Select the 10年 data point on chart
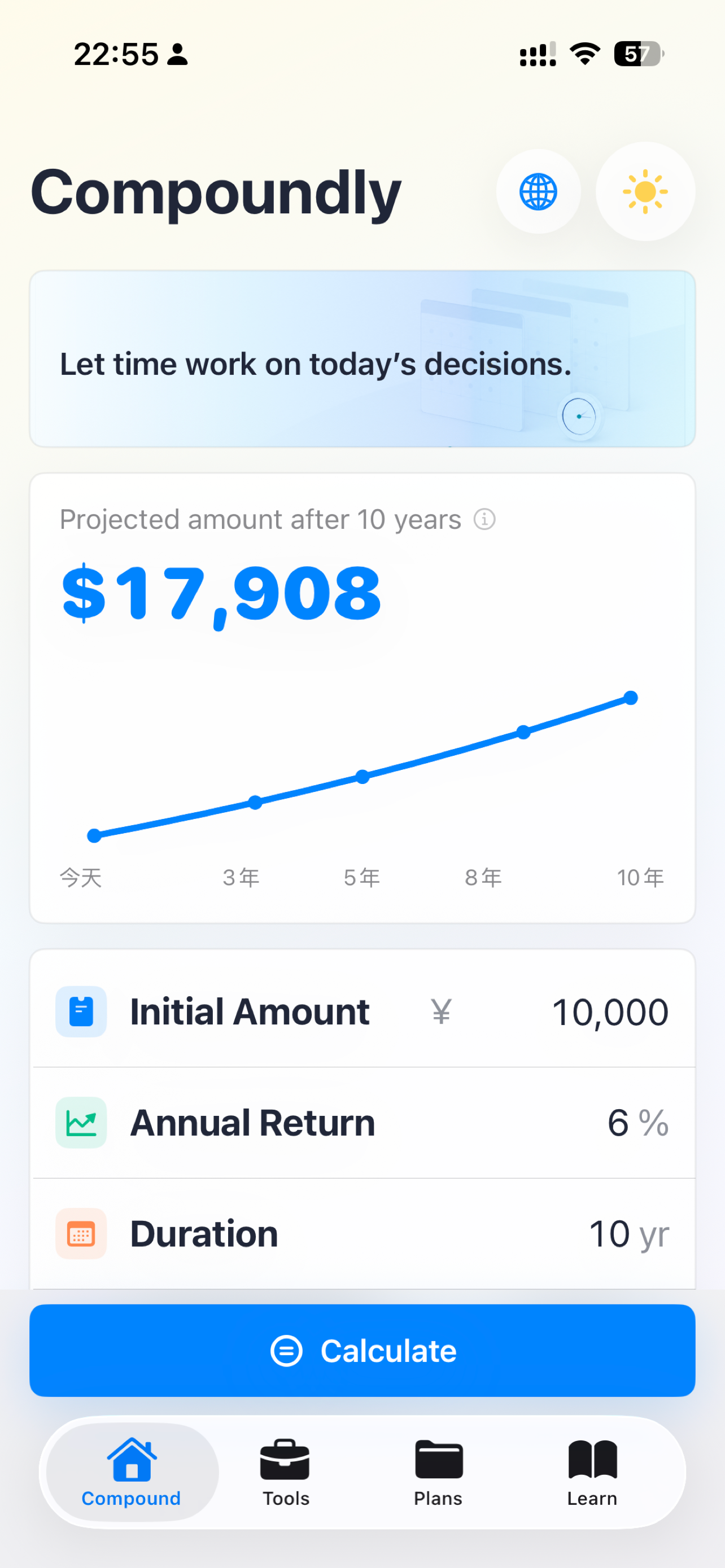 631,698
